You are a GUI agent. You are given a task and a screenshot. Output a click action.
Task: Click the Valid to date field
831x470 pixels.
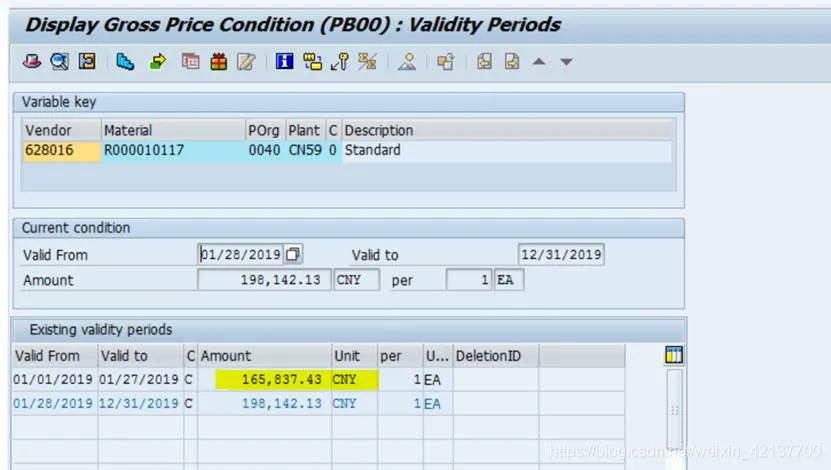[561, 254]
